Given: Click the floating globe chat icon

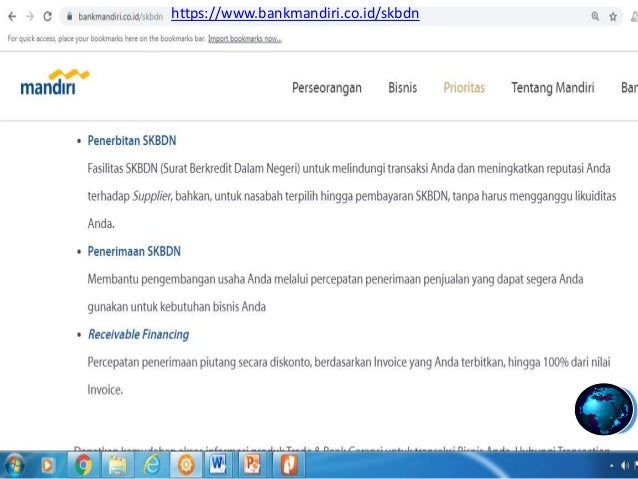Looking at the screenshot, I should pyautogui.click(x=604, y=409).
